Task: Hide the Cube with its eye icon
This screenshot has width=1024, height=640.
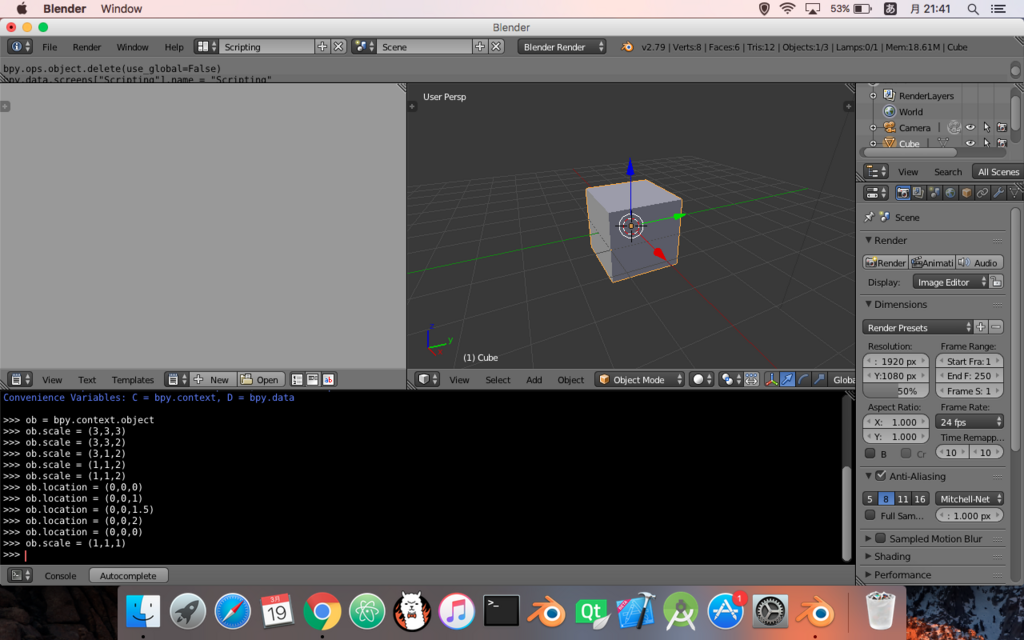Action: click(970, 143)
